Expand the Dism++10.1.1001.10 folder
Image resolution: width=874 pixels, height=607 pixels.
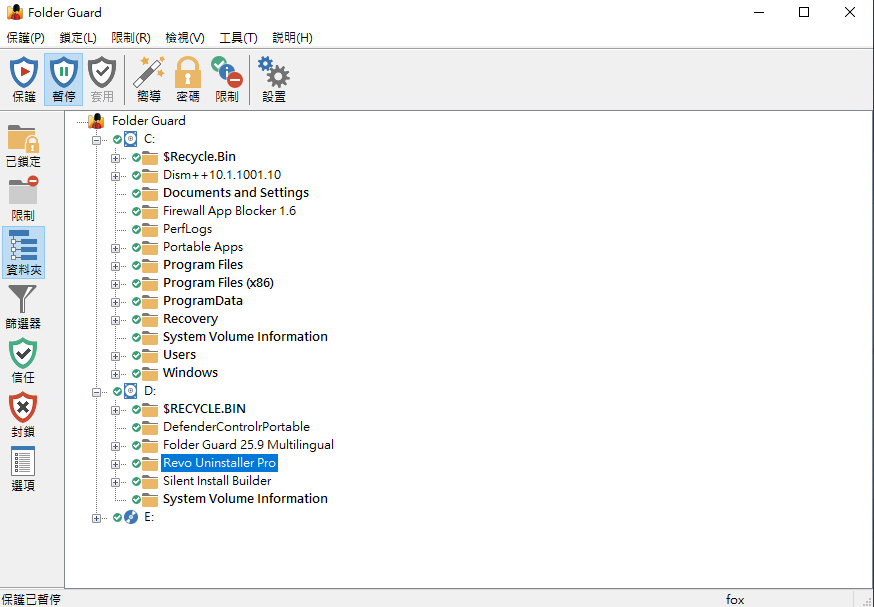115,176
